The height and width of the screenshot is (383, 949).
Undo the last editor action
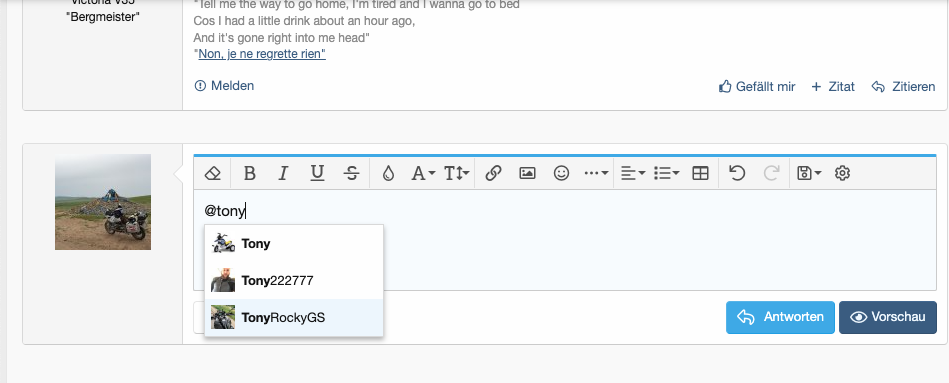pos(737,174)
